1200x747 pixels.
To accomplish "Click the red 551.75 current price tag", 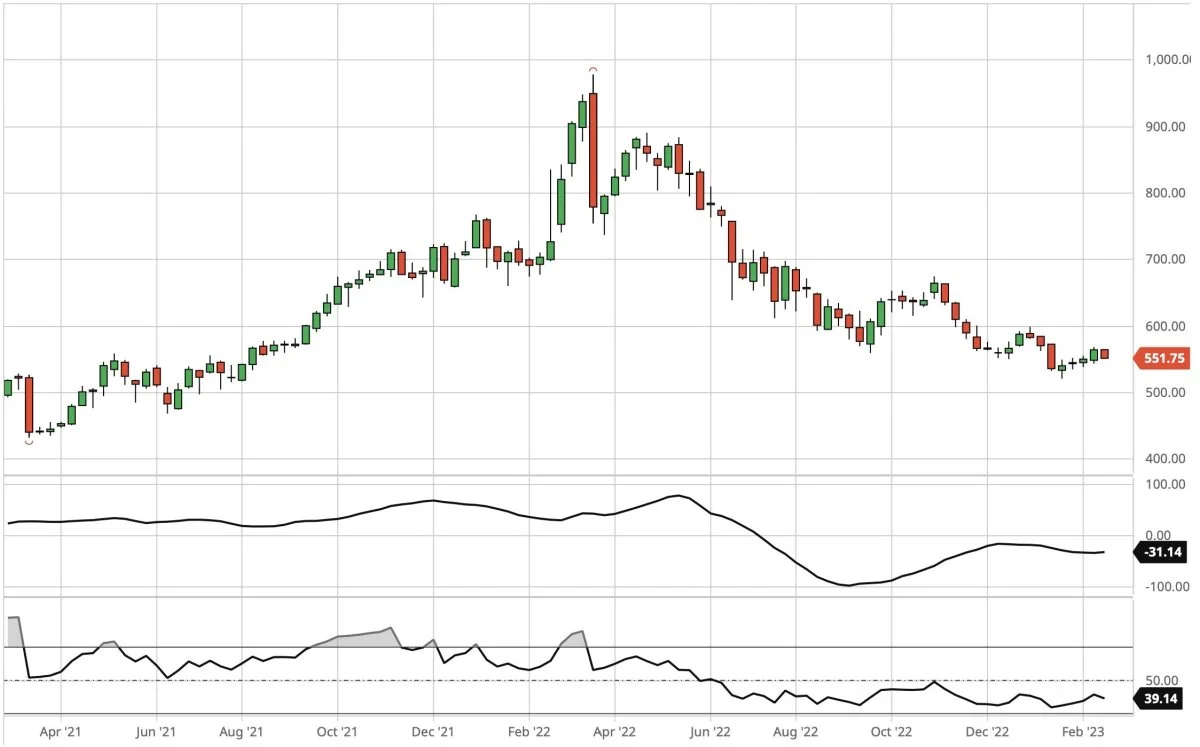I will click(1162, 359).
